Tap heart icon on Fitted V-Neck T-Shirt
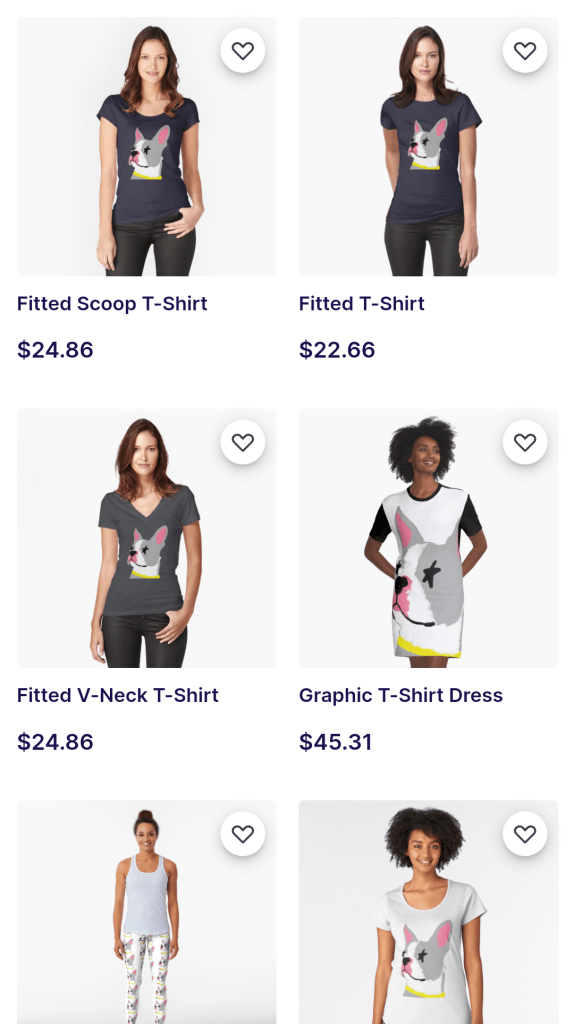Image resolution: width=574 pixels, height=1024 pixels. (x=243, y=442)
